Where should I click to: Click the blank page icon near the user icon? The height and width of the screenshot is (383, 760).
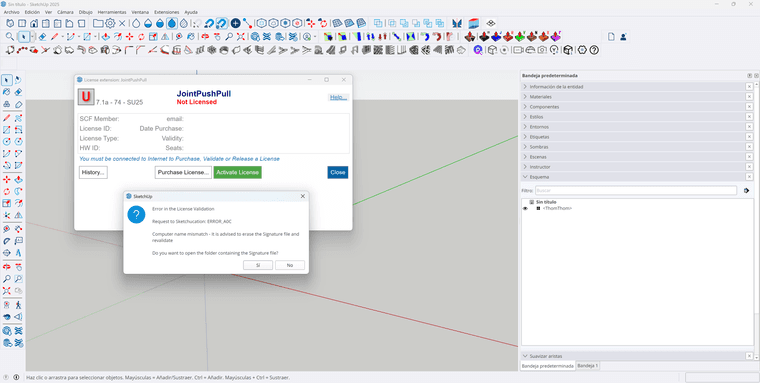pyautogui.click(x=611, y=37)
